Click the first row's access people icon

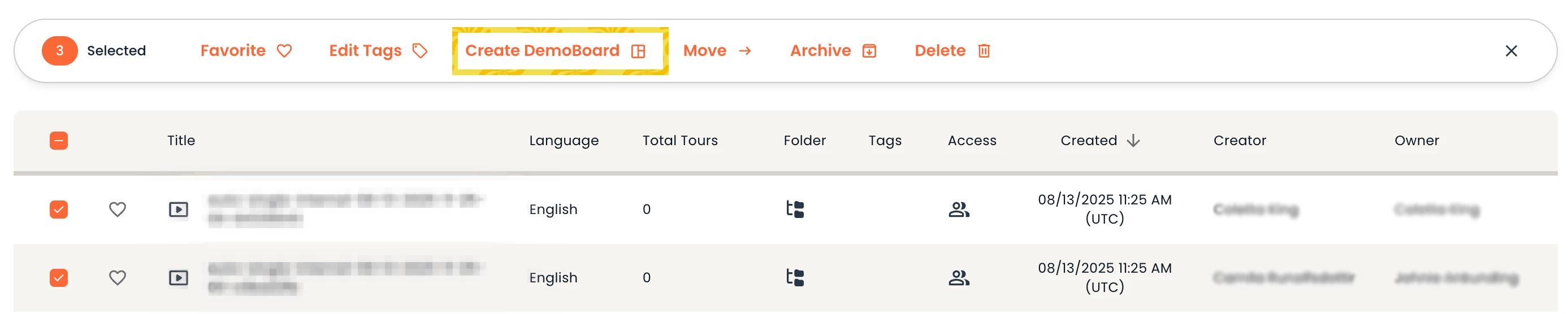tap(959, 210)
